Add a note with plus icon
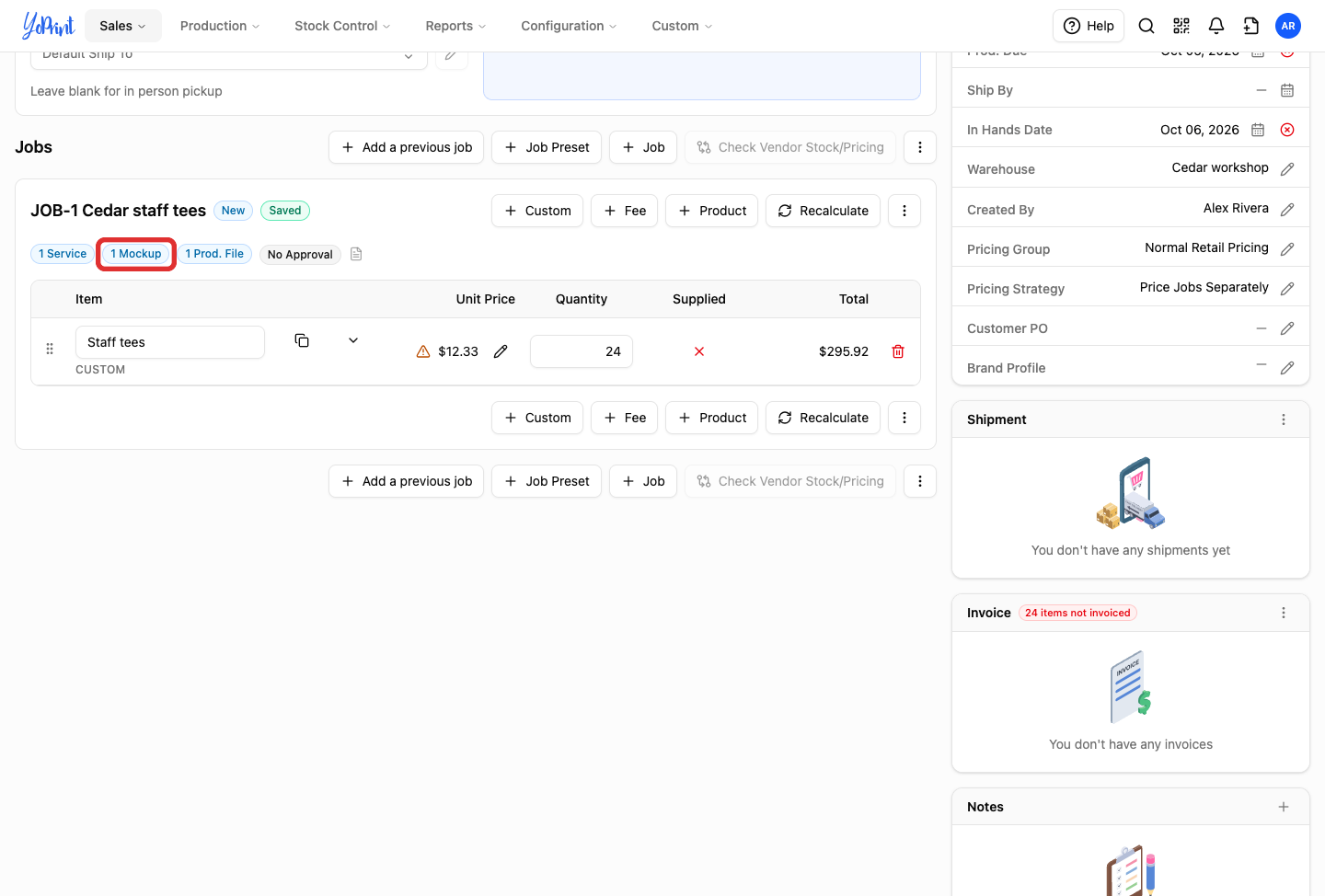1325x896 pixels. 1284,807
